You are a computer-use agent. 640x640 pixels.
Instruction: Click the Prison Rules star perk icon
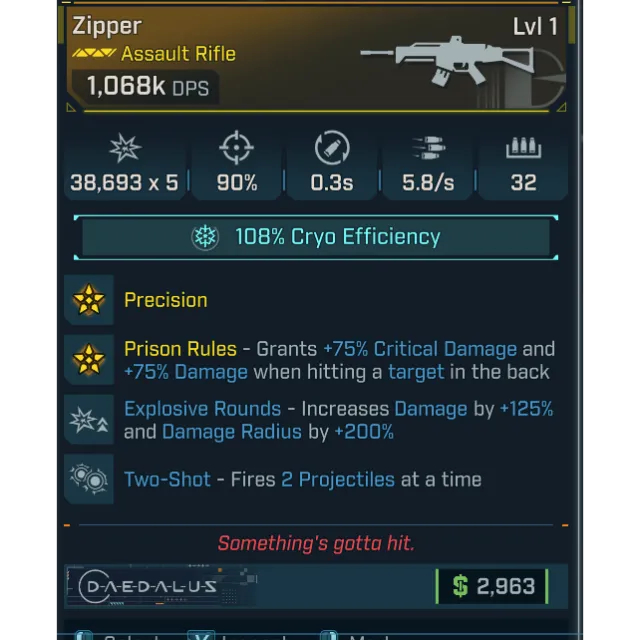[89, 360]
